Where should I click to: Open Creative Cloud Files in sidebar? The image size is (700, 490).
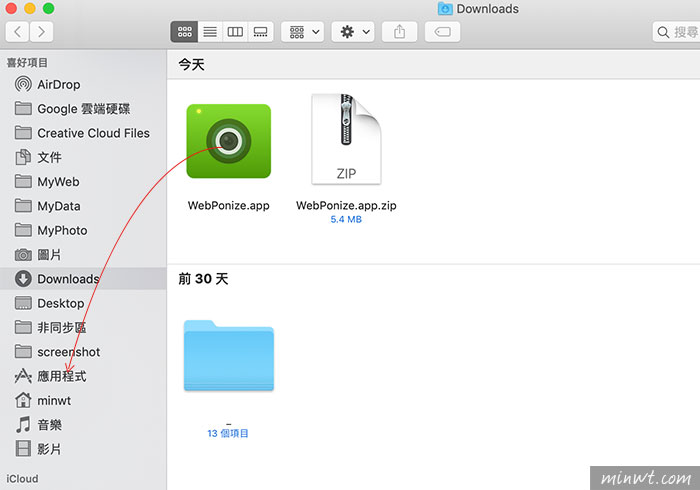[93, 133]
